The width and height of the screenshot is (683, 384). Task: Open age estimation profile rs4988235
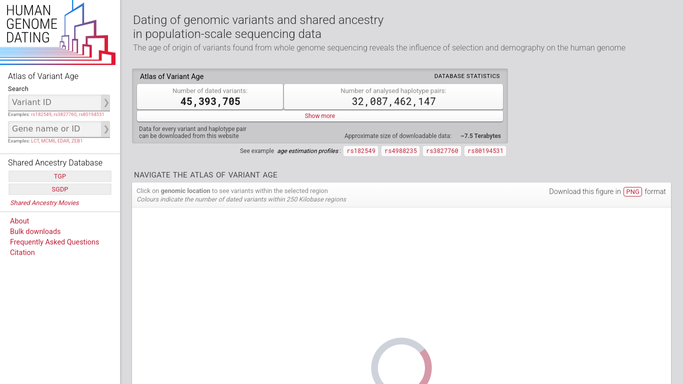coord(401,151)
